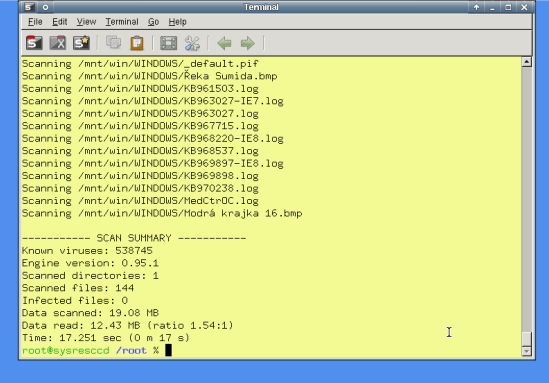Viewport: 549px width, 383px height.
Task: Toggle fullscreen mode toolbar icon
Action: click(168, 43)
